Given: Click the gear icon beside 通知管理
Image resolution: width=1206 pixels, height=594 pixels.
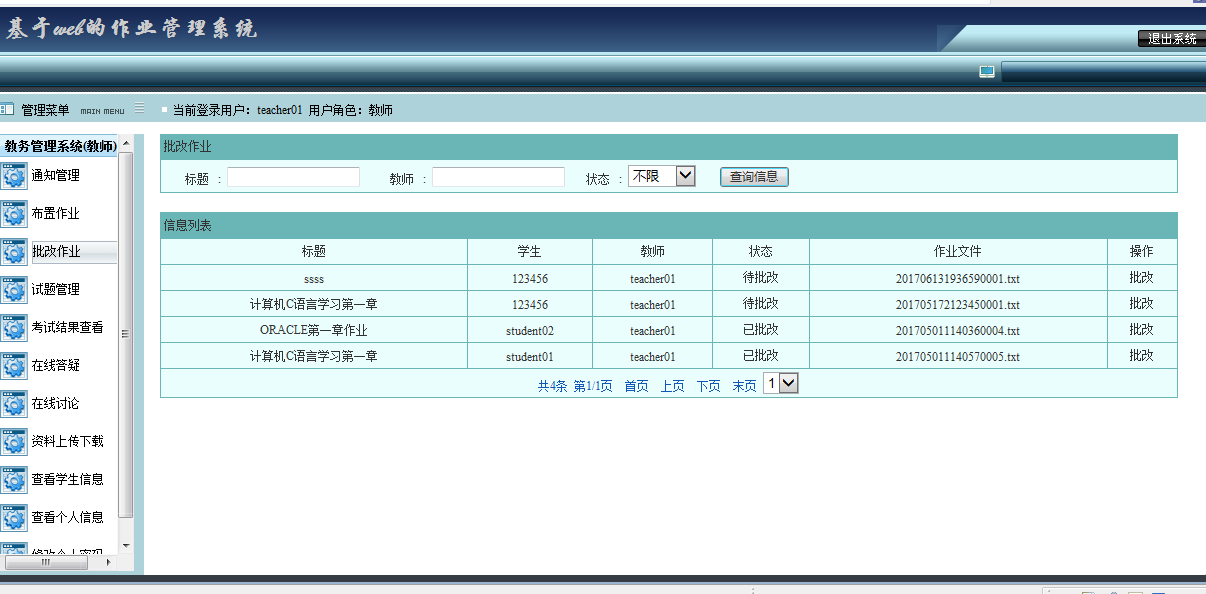Looking at the screenshot, I should pos(14,176).
